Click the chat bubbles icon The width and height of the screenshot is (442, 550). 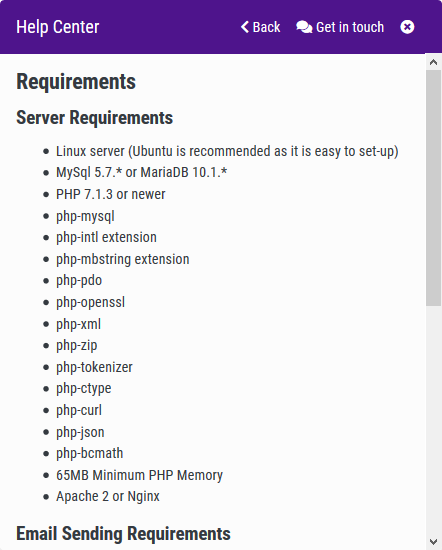tap(304, 27)
